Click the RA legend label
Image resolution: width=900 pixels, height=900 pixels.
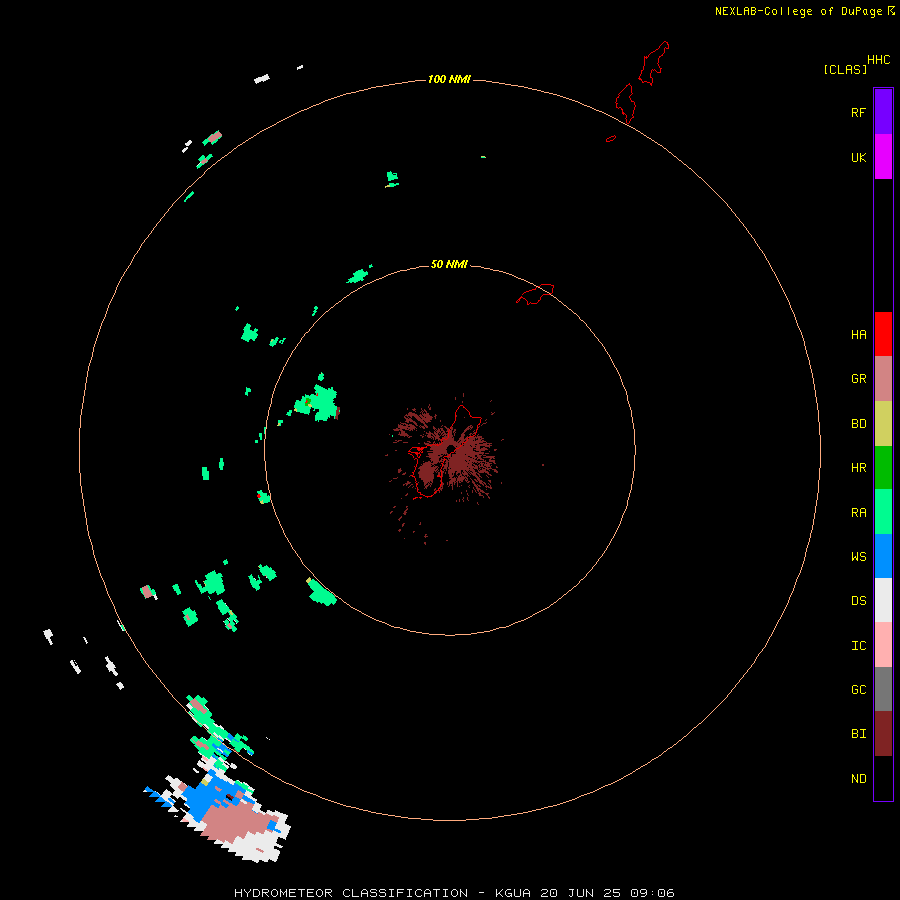(858, 513)
